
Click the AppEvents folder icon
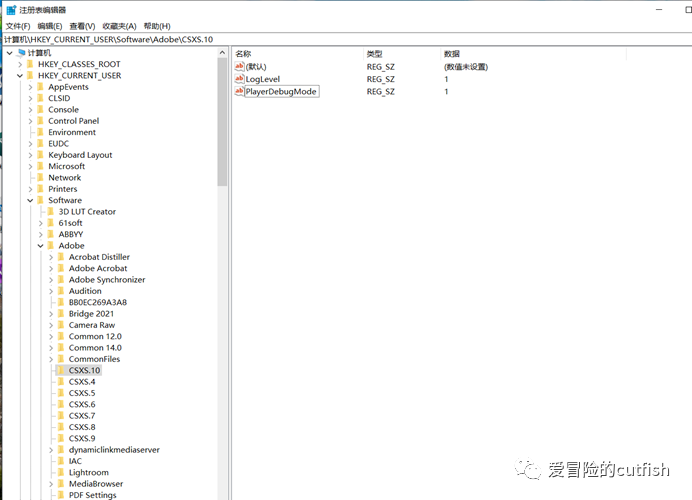click(x=41, y=87)
